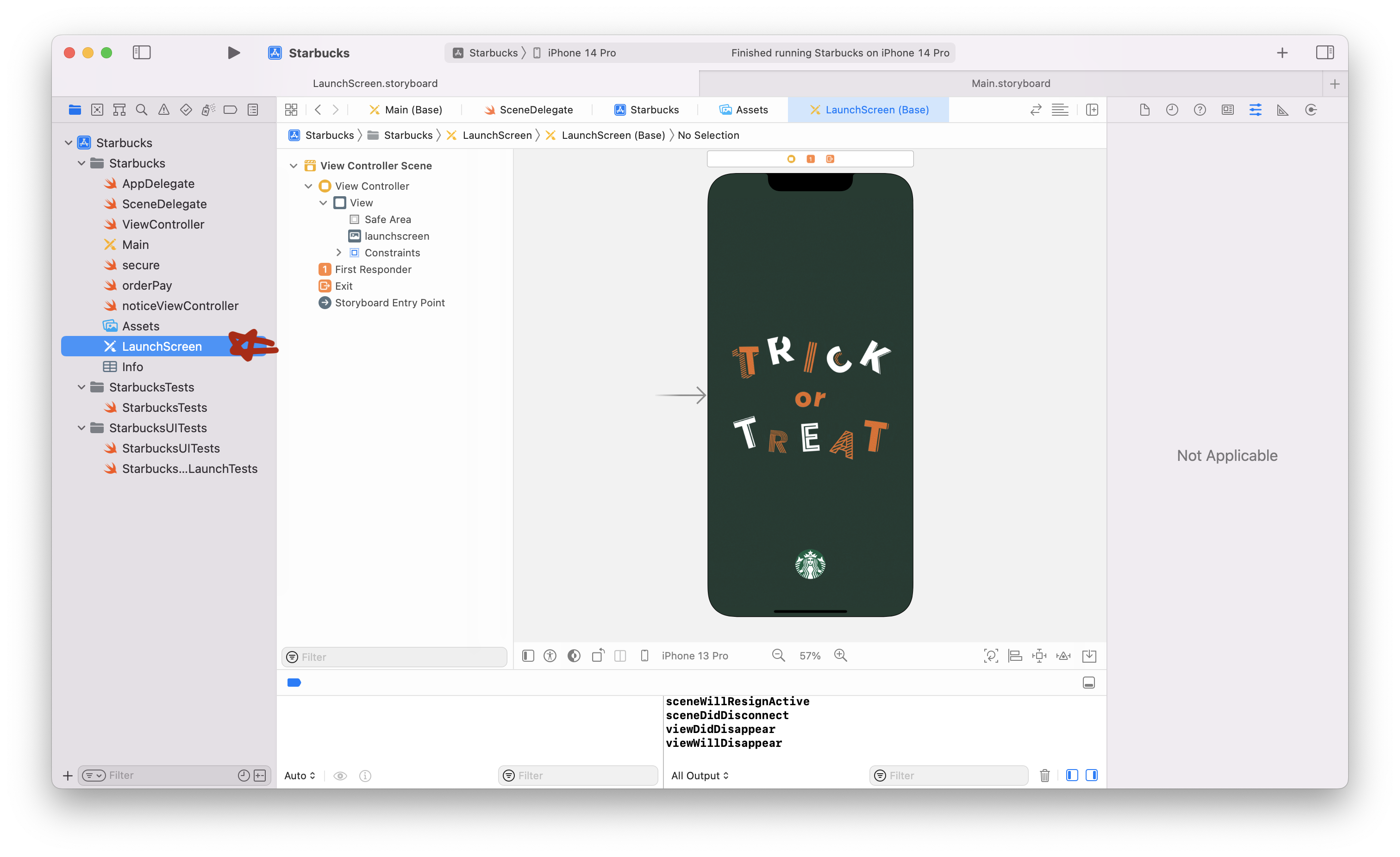Change the canvas orientation
The width and height of the screenshot is (1400, 857).
tap(598, 655)
